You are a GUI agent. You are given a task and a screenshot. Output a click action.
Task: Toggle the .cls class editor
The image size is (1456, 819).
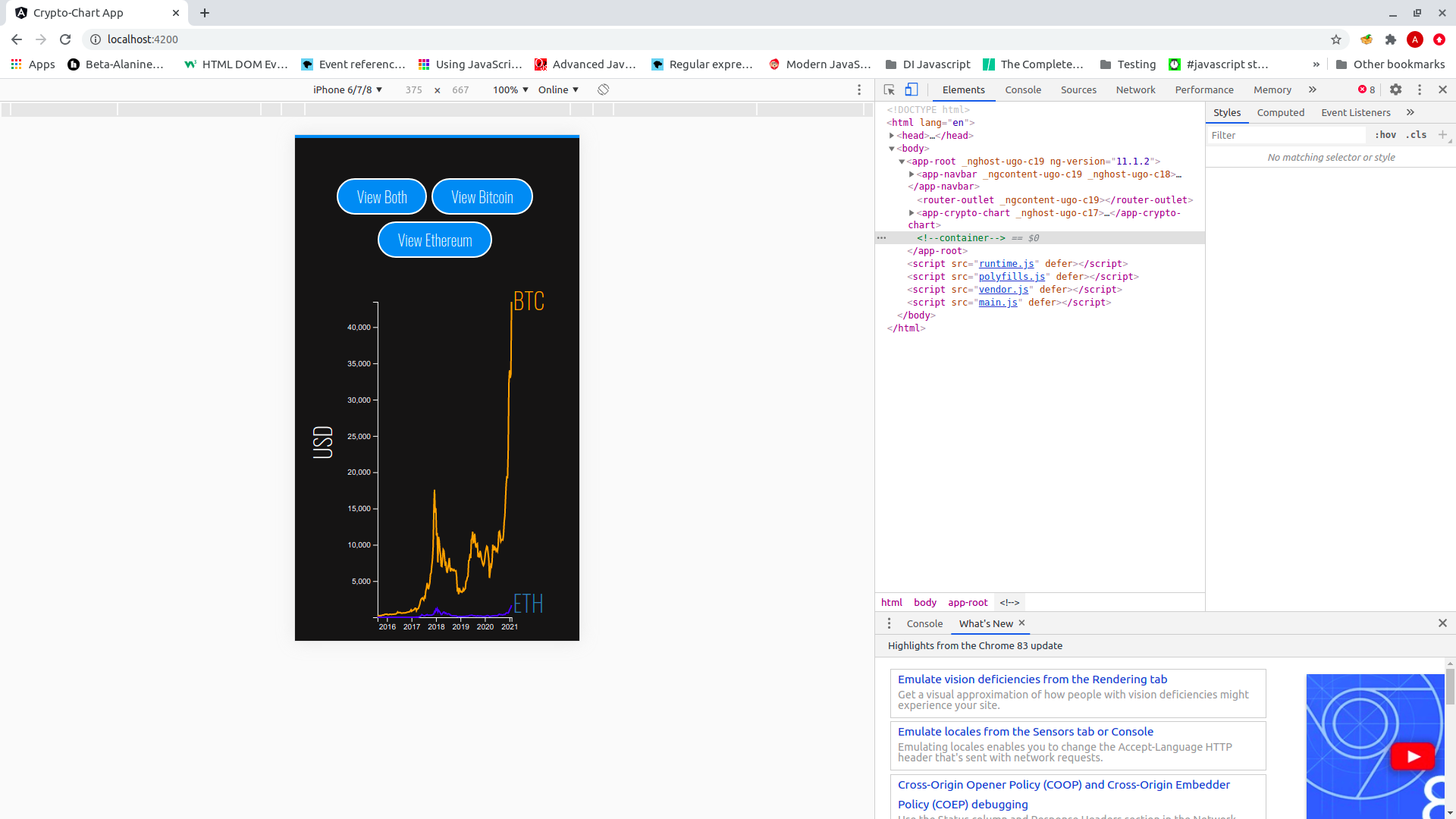point(1415,135)
